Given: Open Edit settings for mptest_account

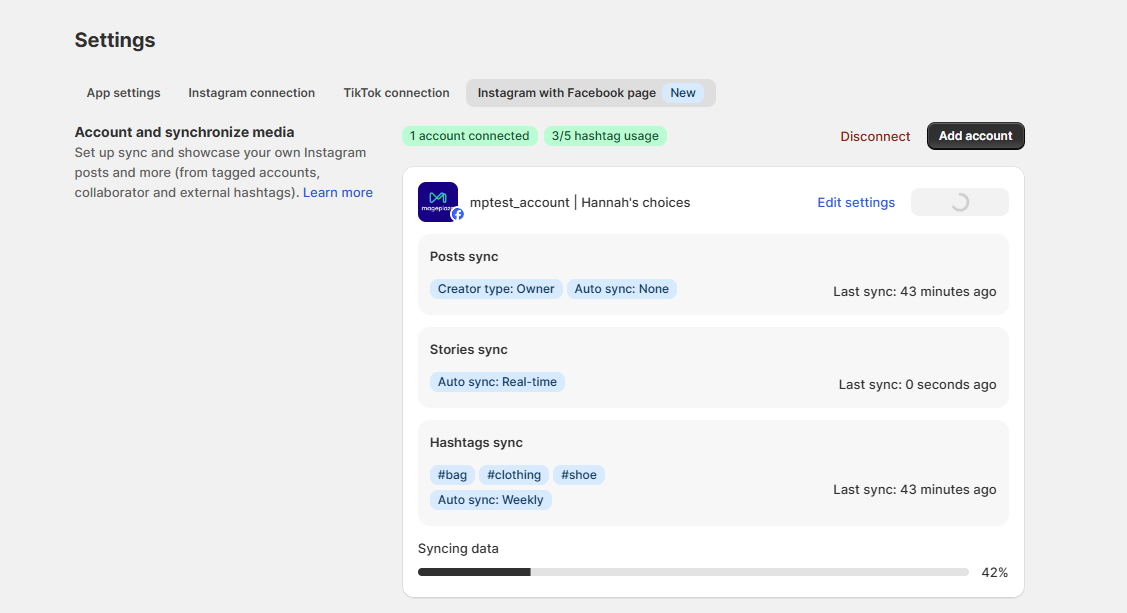Looking at the screenshot, I should pos(856,202).
